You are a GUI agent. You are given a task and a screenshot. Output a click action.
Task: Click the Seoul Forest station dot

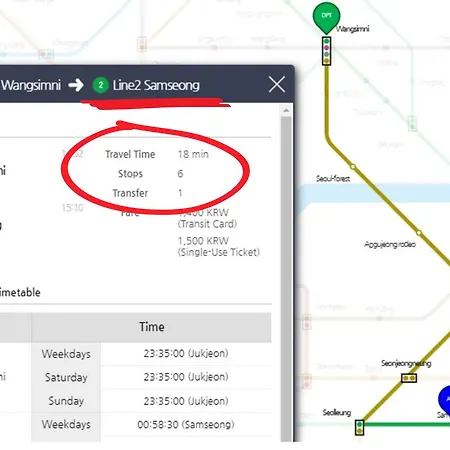(x=353, y=166)
